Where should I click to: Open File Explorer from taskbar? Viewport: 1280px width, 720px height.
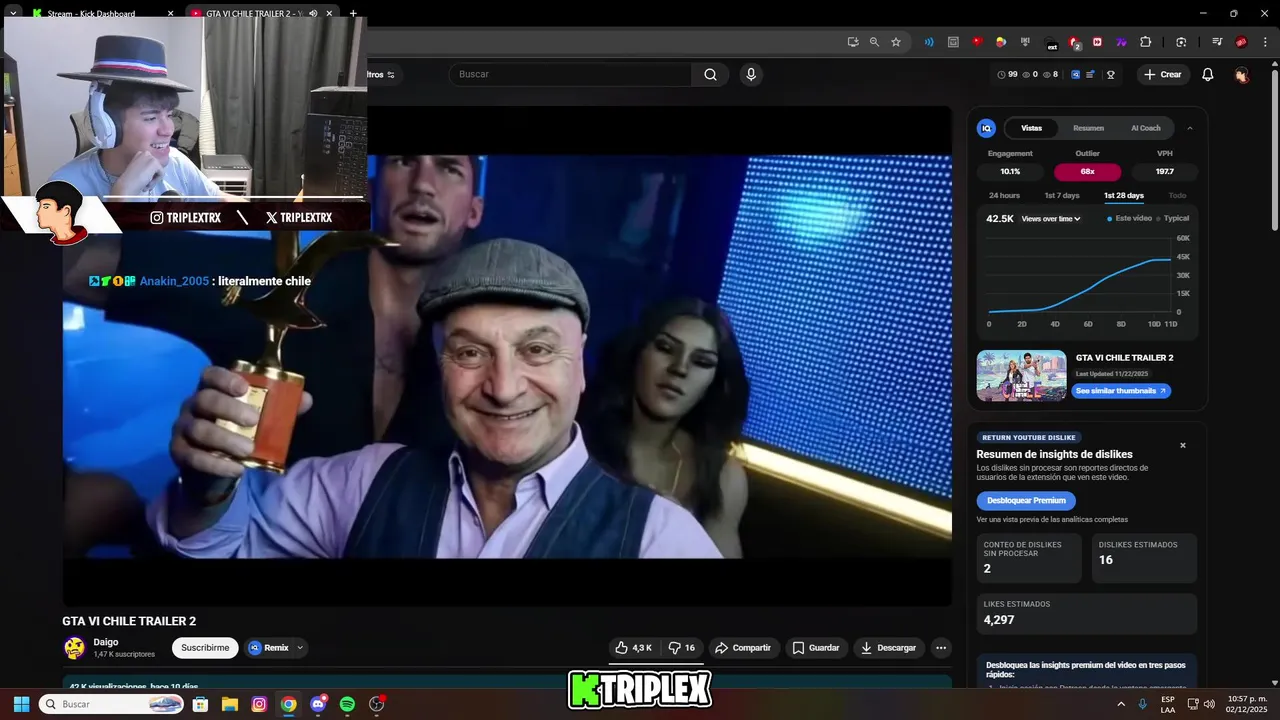pyautogui.click(x=229, y=704)
